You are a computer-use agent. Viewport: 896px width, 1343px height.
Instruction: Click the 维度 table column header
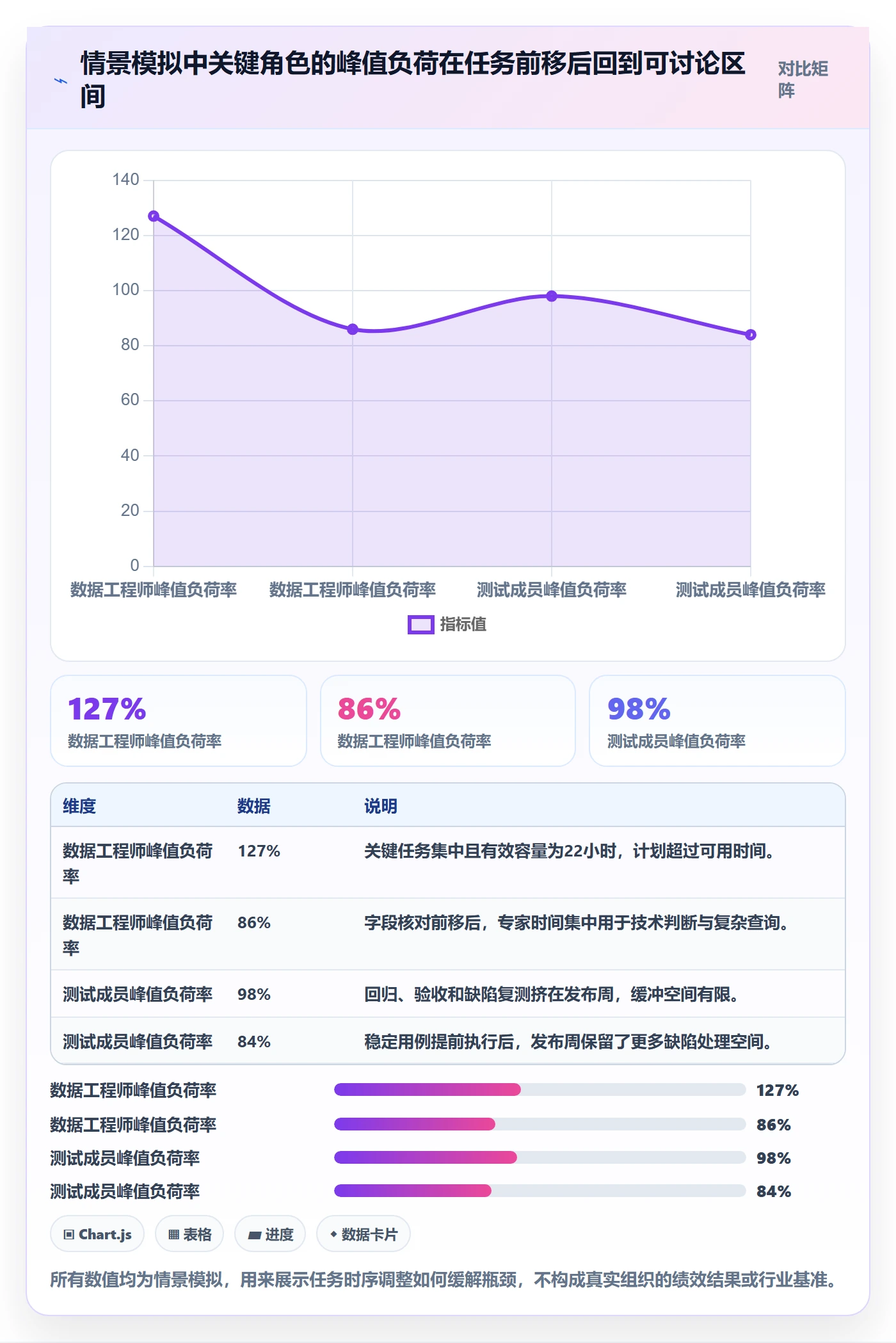[x=79, y=806]
